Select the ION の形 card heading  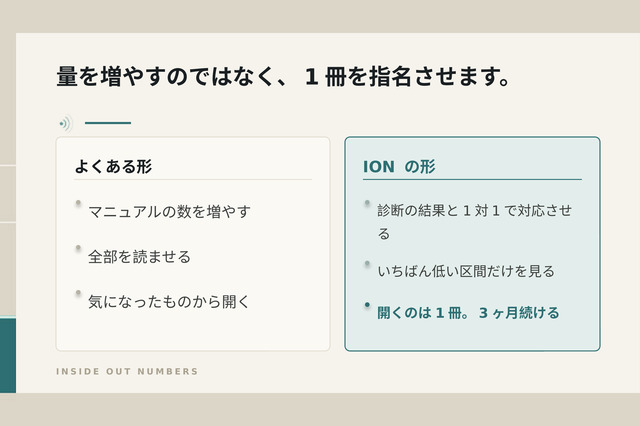(399, 166)
